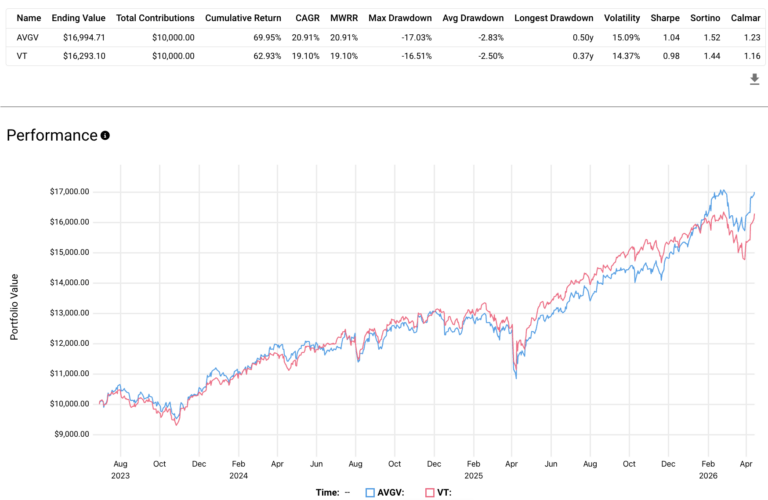Click the 0.98 Sharpe value
768x500 pixels.
coord(671,56)
